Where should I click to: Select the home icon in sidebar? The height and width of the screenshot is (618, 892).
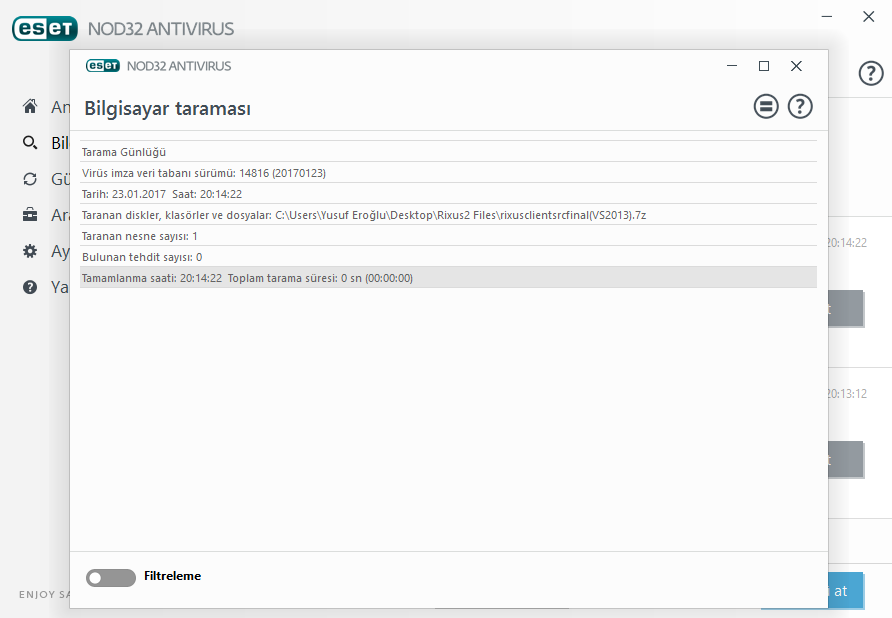pyautogui.click(x=30, y=106)
